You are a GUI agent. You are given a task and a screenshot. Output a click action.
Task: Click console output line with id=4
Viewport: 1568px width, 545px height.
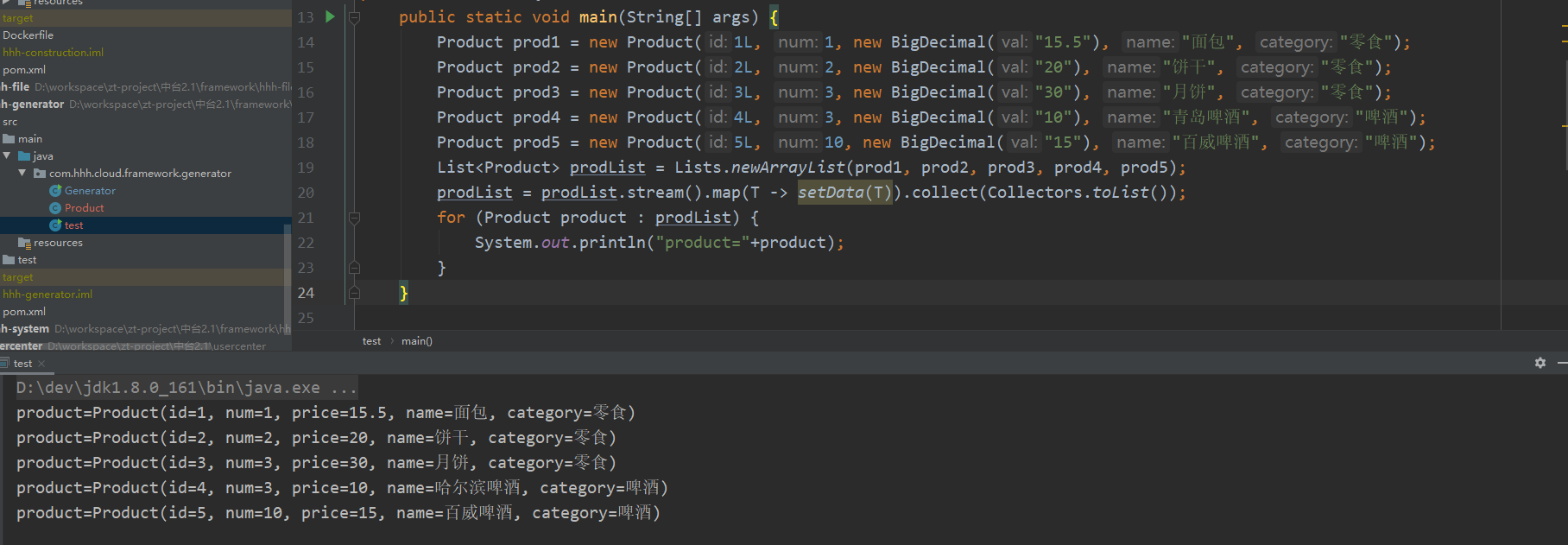tap(342, 488)
